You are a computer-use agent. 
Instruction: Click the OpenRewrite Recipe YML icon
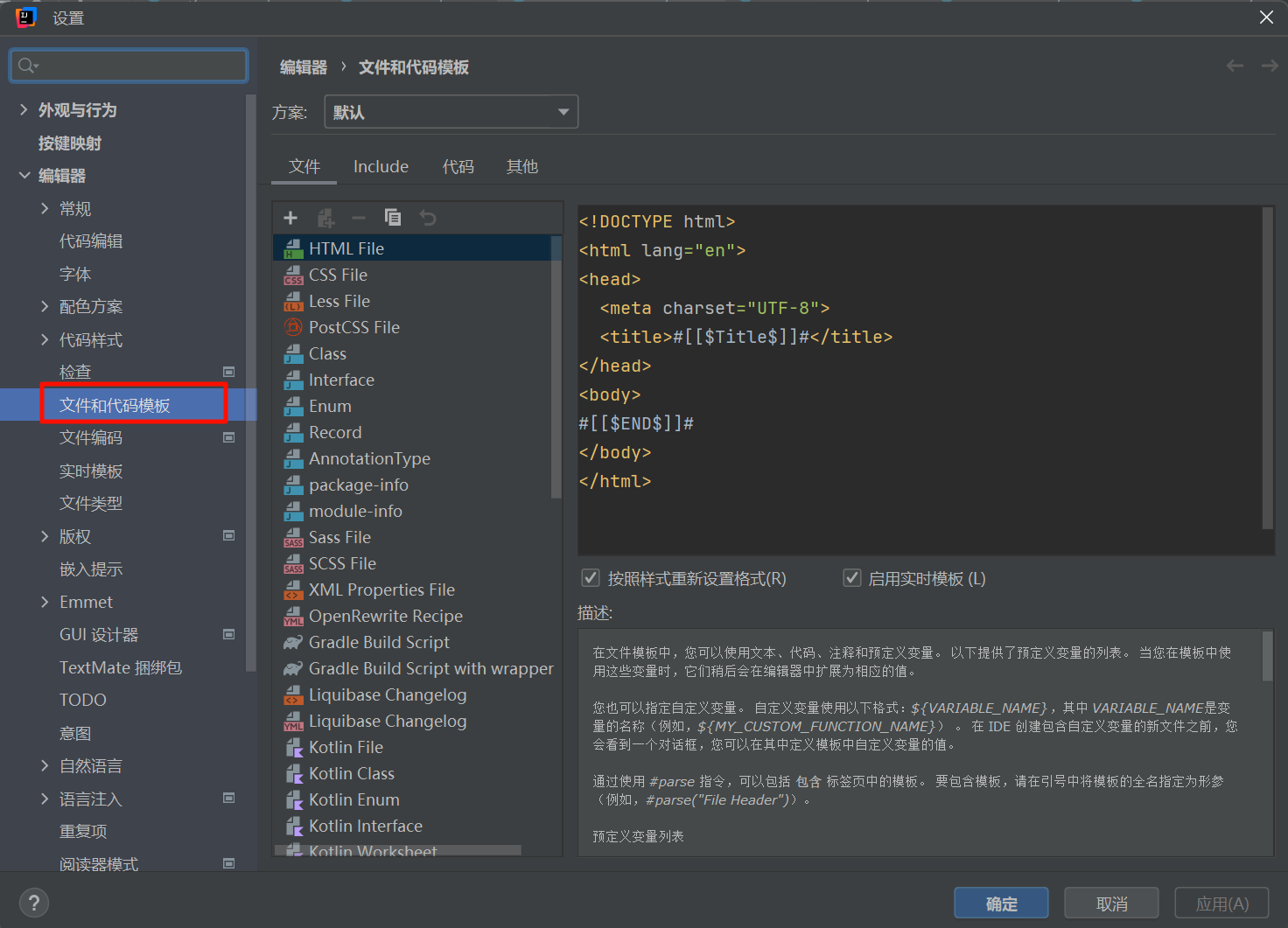[x=294, y=617]
